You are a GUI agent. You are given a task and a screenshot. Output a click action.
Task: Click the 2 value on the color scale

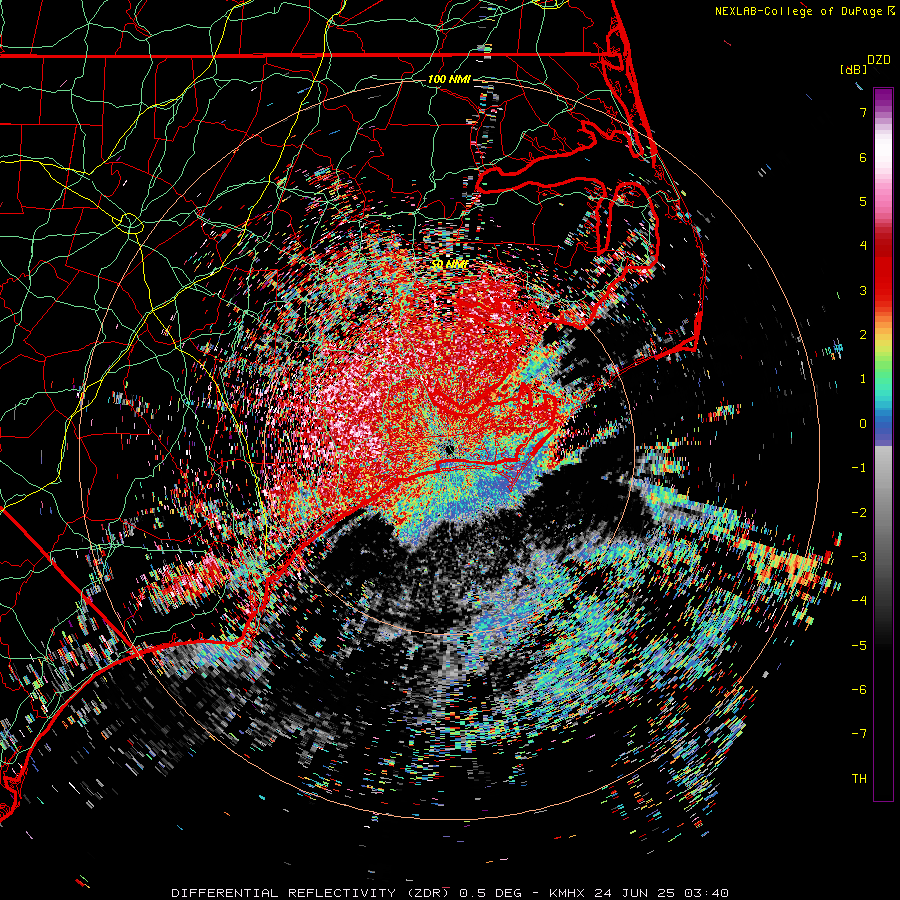click(863, 335)
